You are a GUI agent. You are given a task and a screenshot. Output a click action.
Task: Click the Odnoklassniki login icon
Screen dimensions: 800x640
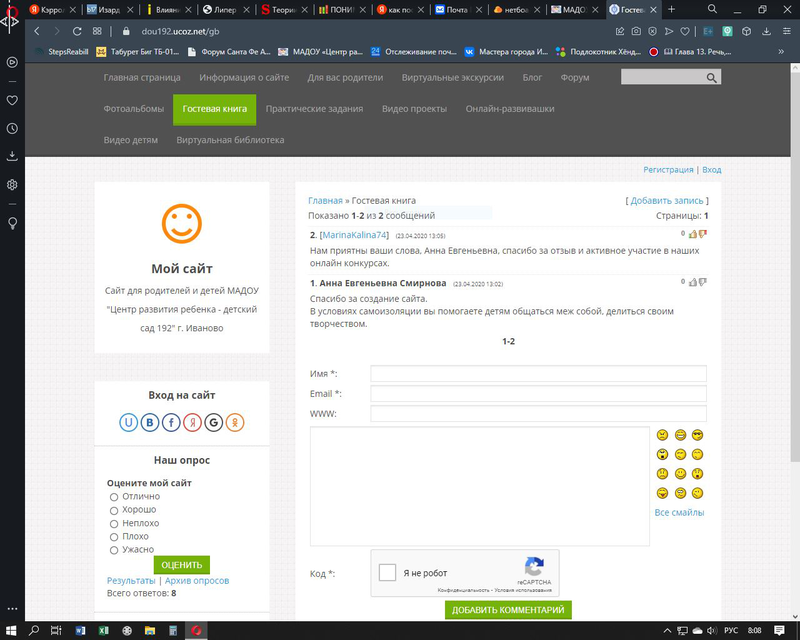235,422
